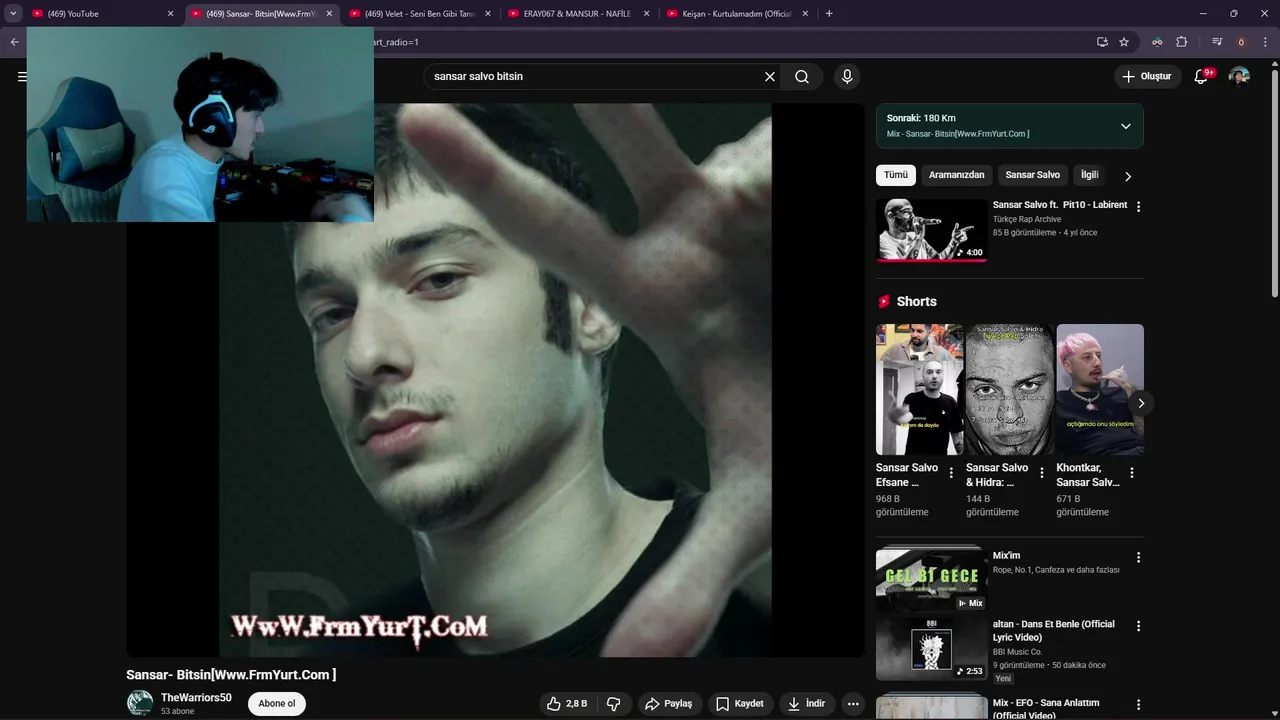Screen dimensions: 1280x720
Task: Download the video with İndir
Action: tap(807, 704)
